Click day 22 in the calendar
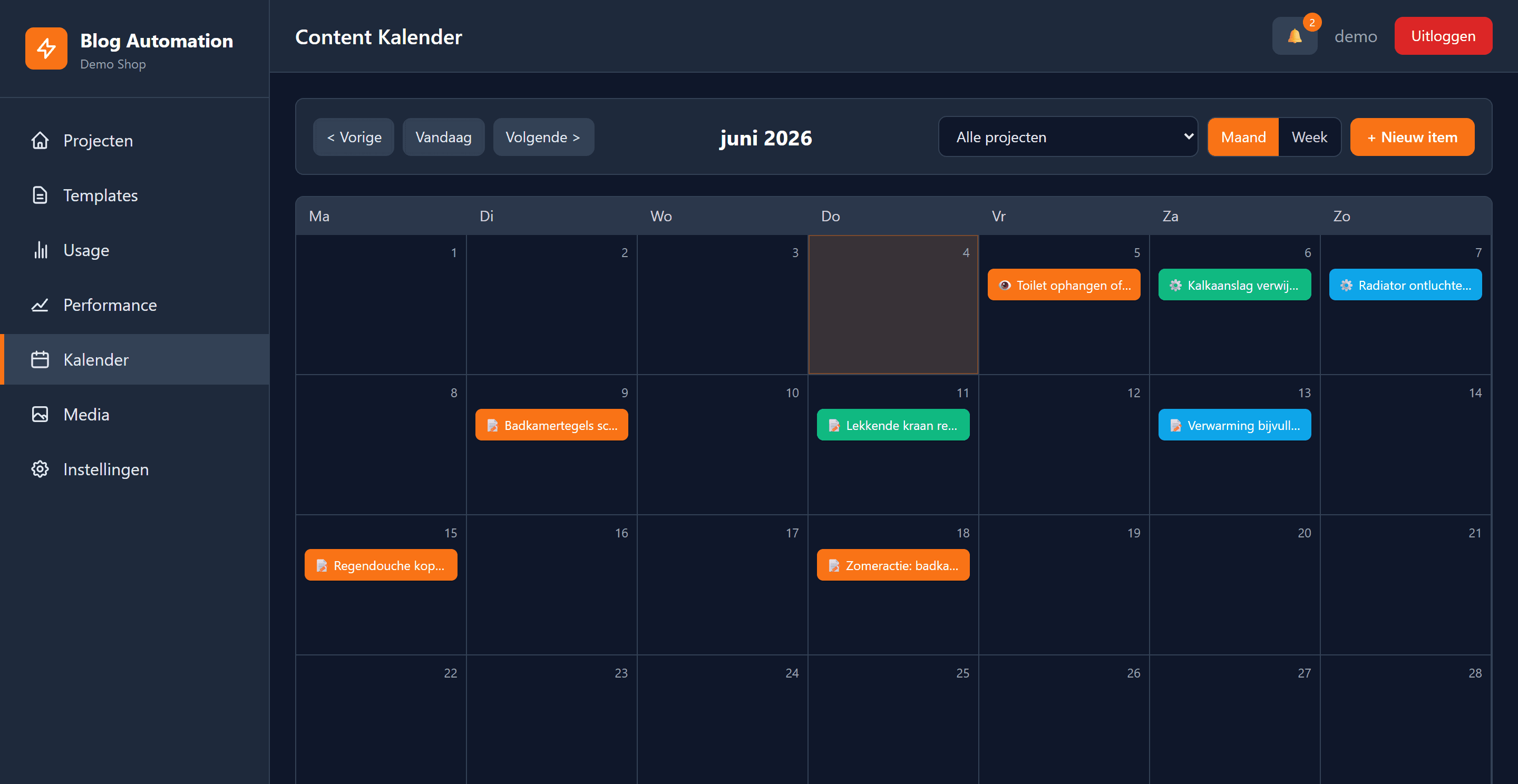Viewport: 1518px width, 784px height. [x=381, y=720]
